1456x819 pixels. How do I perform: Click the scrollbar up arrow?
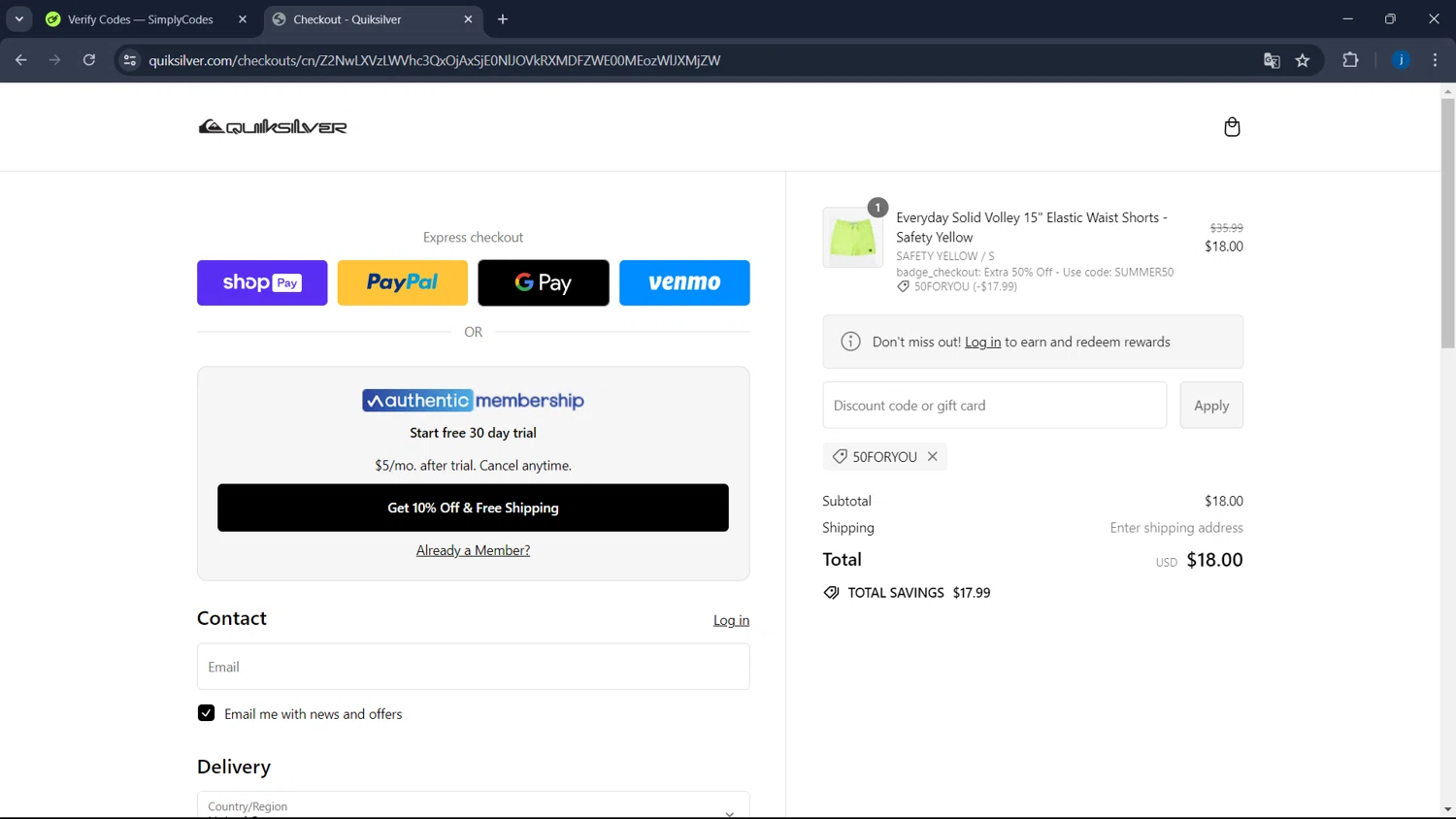click(1447, 91)
